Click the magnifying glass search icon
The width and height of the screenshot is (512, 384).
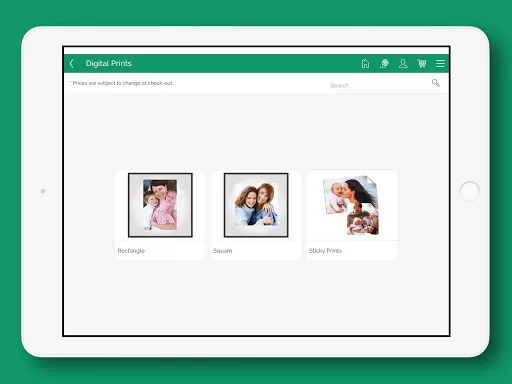tap(436, 83)
